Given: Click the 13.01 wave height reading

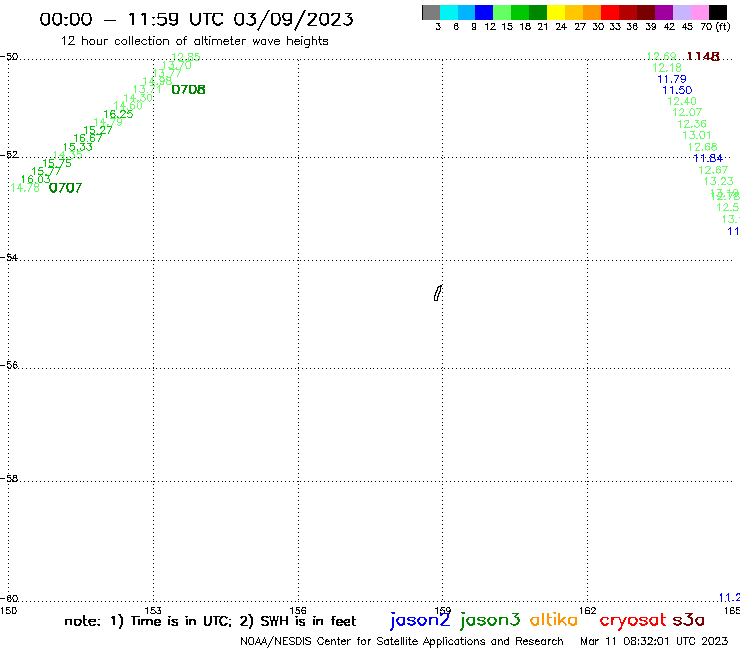Looking at the screenshot, I should [x=697, y=135].
